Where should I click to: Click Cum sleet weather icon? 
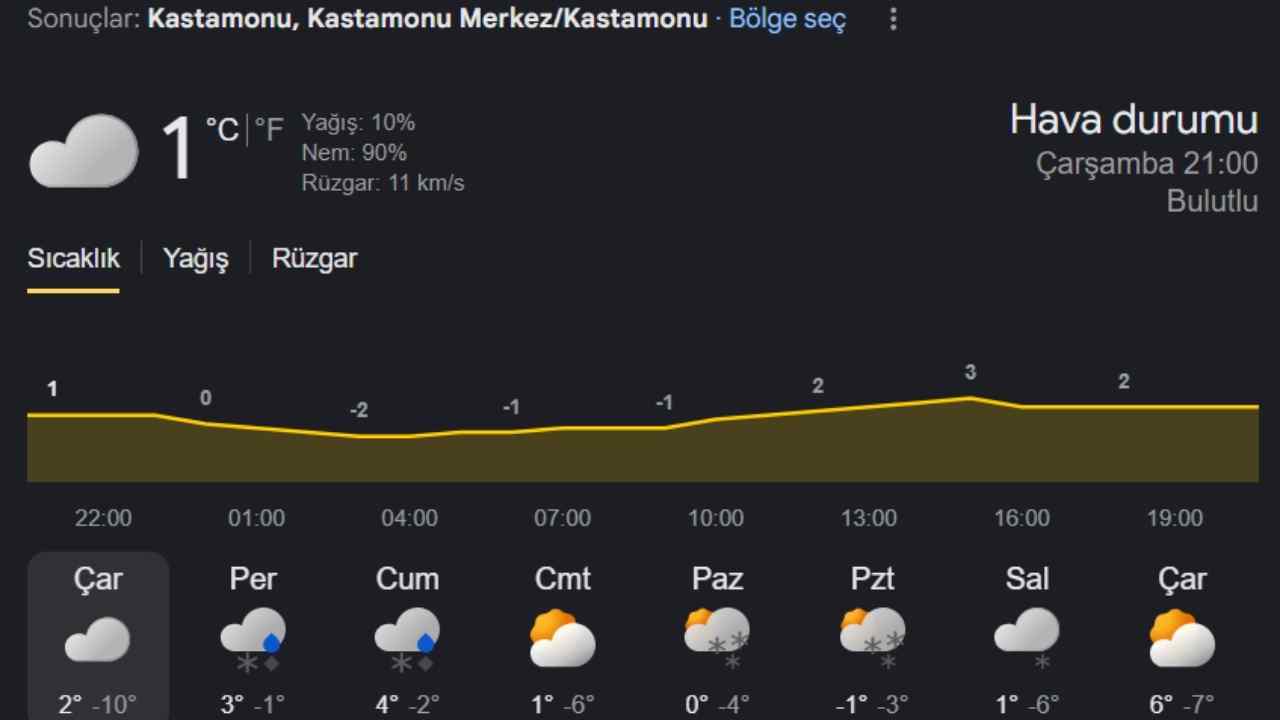pos(407,639)
